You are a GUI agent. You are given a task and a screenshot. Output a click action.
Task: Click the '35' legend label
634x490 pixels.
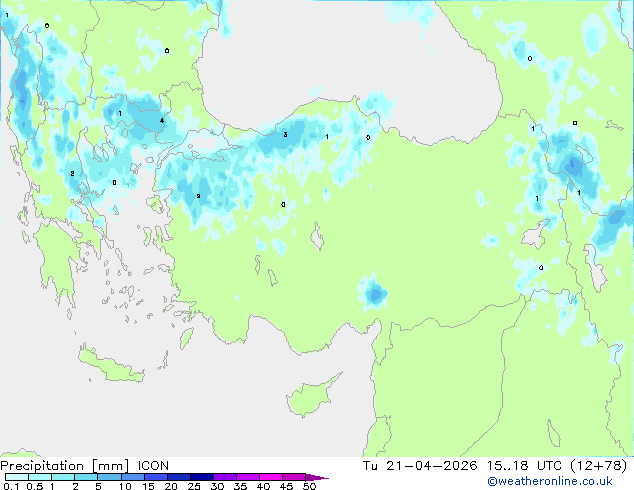click(240, 486)
